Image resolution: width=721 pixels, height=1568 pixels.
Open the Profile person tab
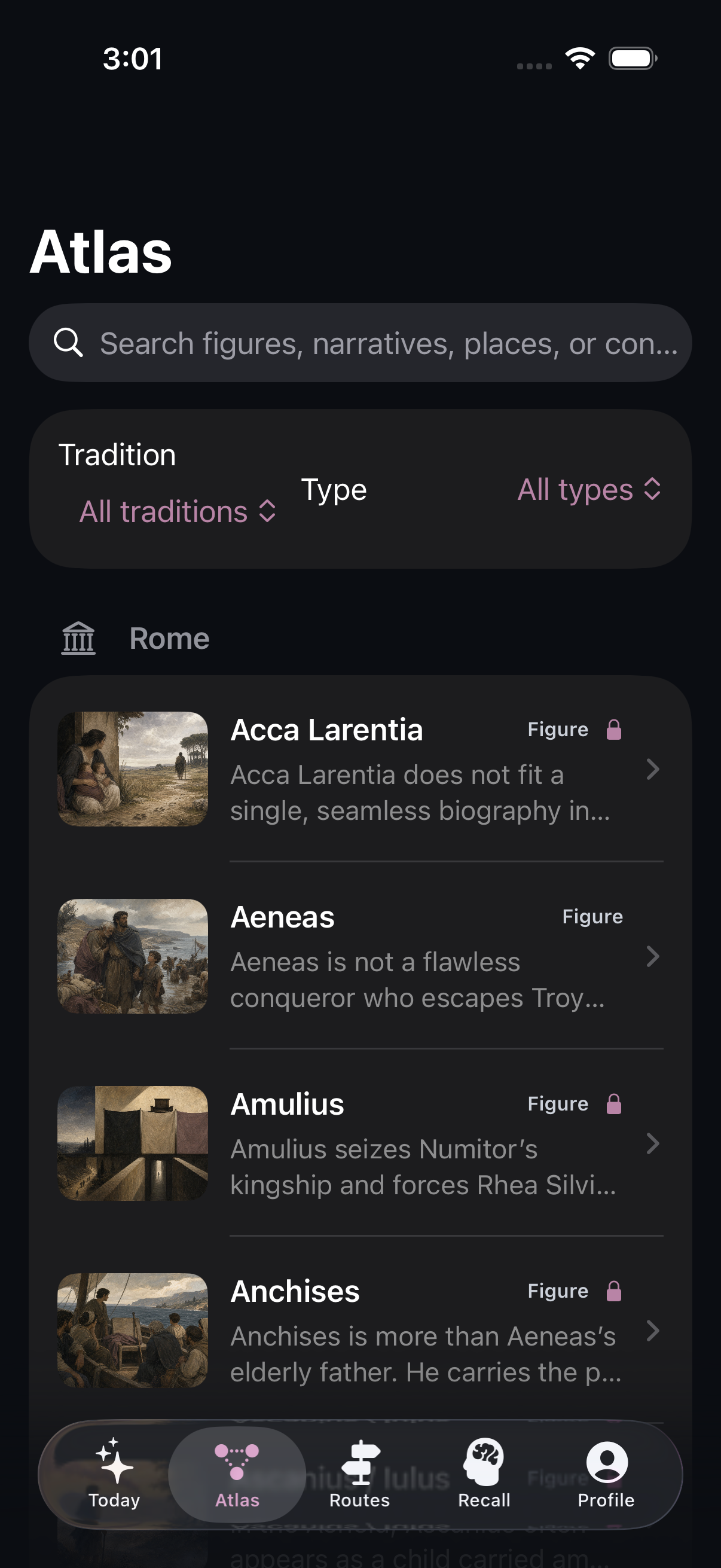coord(607,1462)
